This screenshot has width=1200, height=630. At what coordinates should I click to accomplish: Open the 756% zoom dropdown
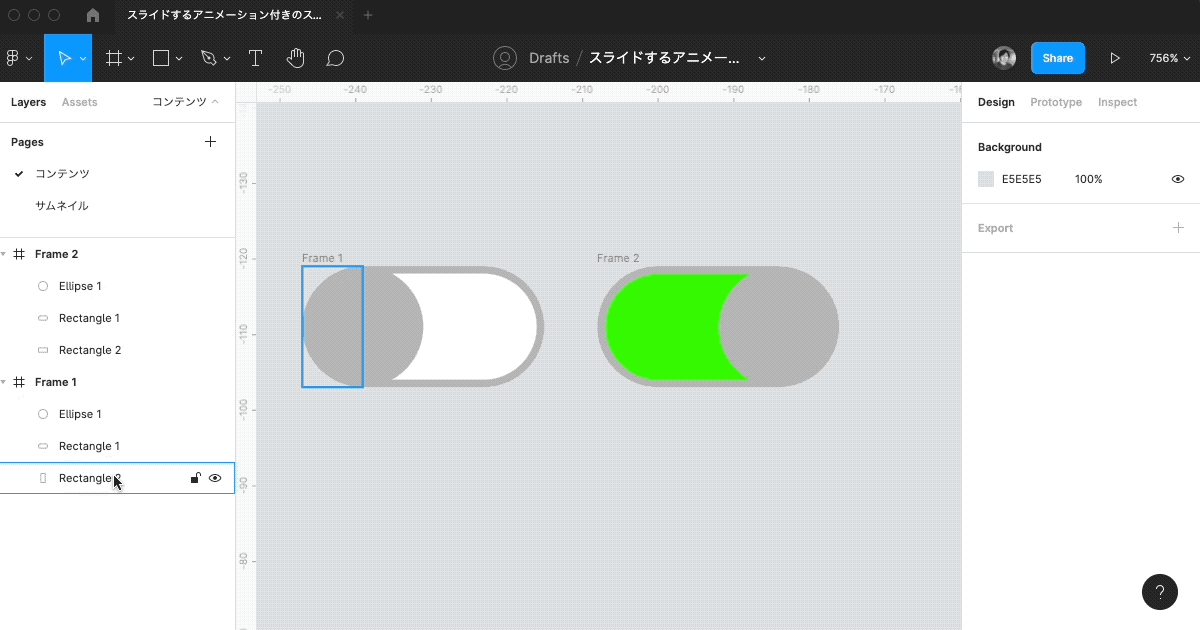[x=1168, y=58]
